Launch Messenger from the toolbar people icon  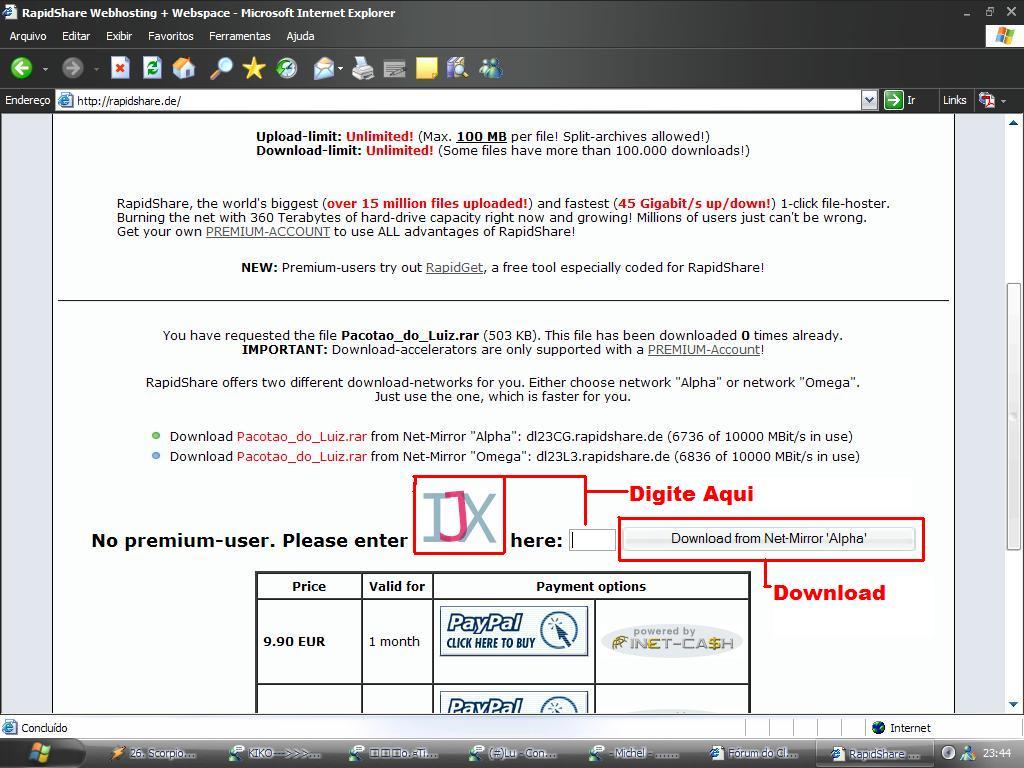pyautogui.click(x=490, y=68)
